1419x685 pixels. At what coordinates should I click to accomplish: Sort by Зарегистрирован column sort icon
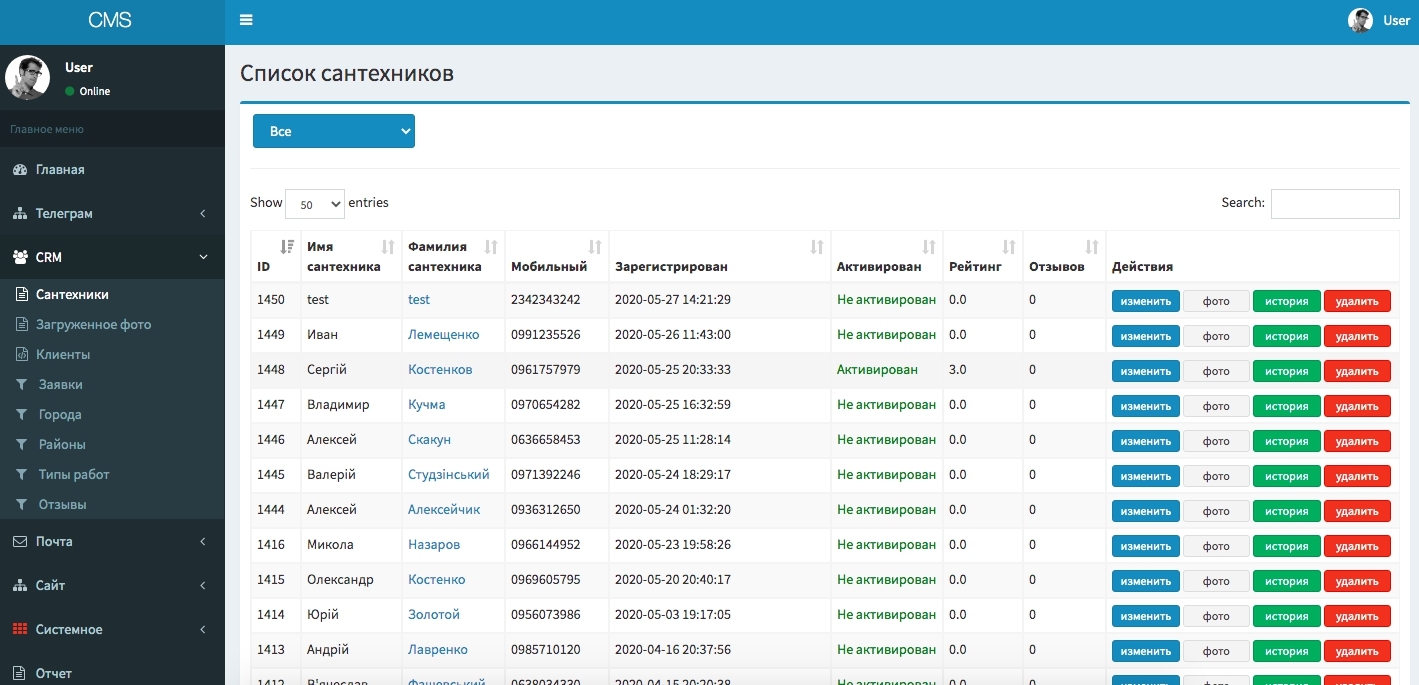817,247
